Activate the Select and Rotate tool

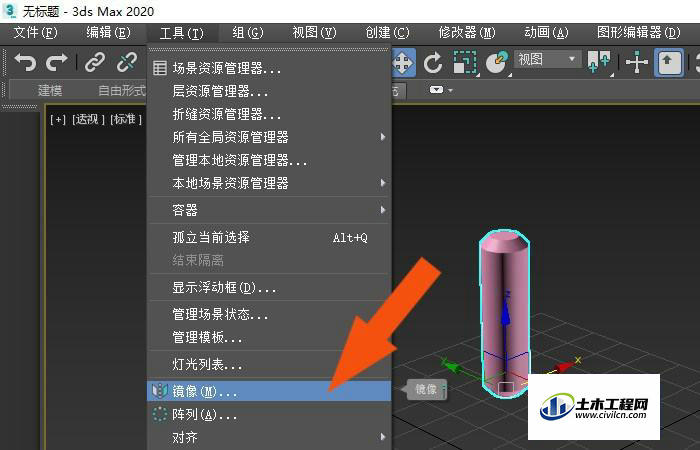pos(433,62)
